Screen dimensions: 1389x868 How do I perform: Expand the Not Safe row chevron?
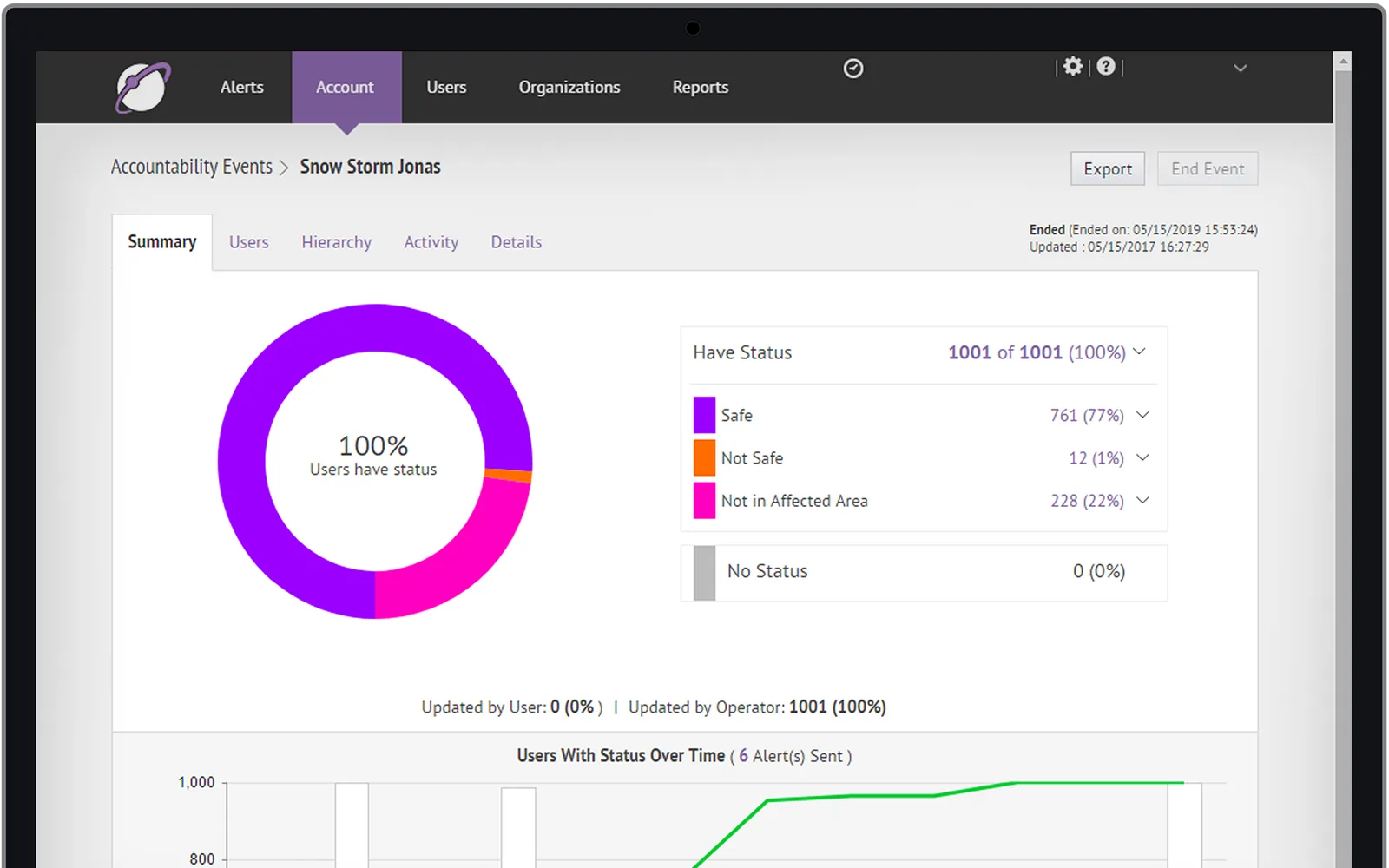pyautogui.click(x=1142, y=457)
